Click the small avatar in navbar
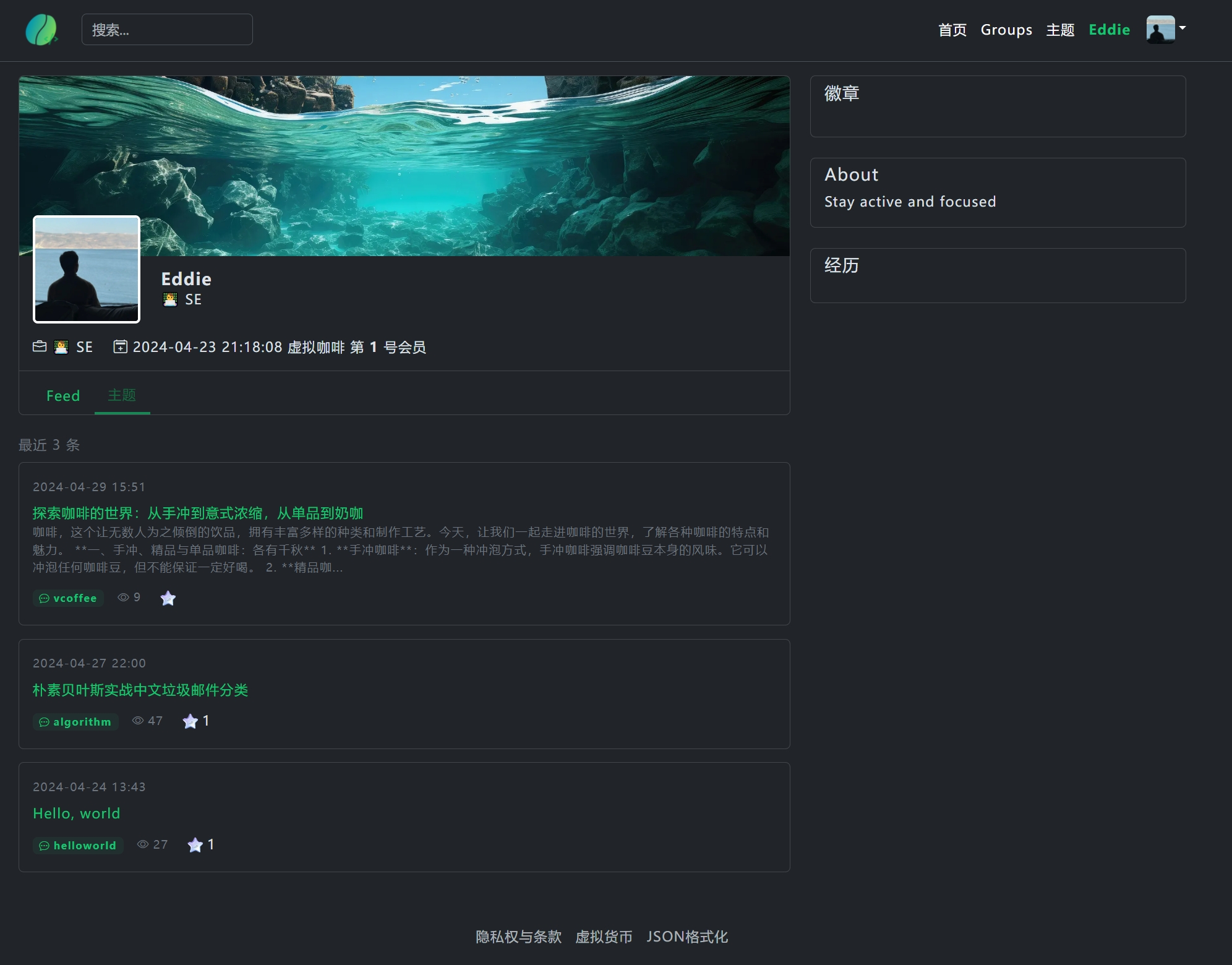The height and width of the screenshot is (965, 1232). pos(1160,30)
